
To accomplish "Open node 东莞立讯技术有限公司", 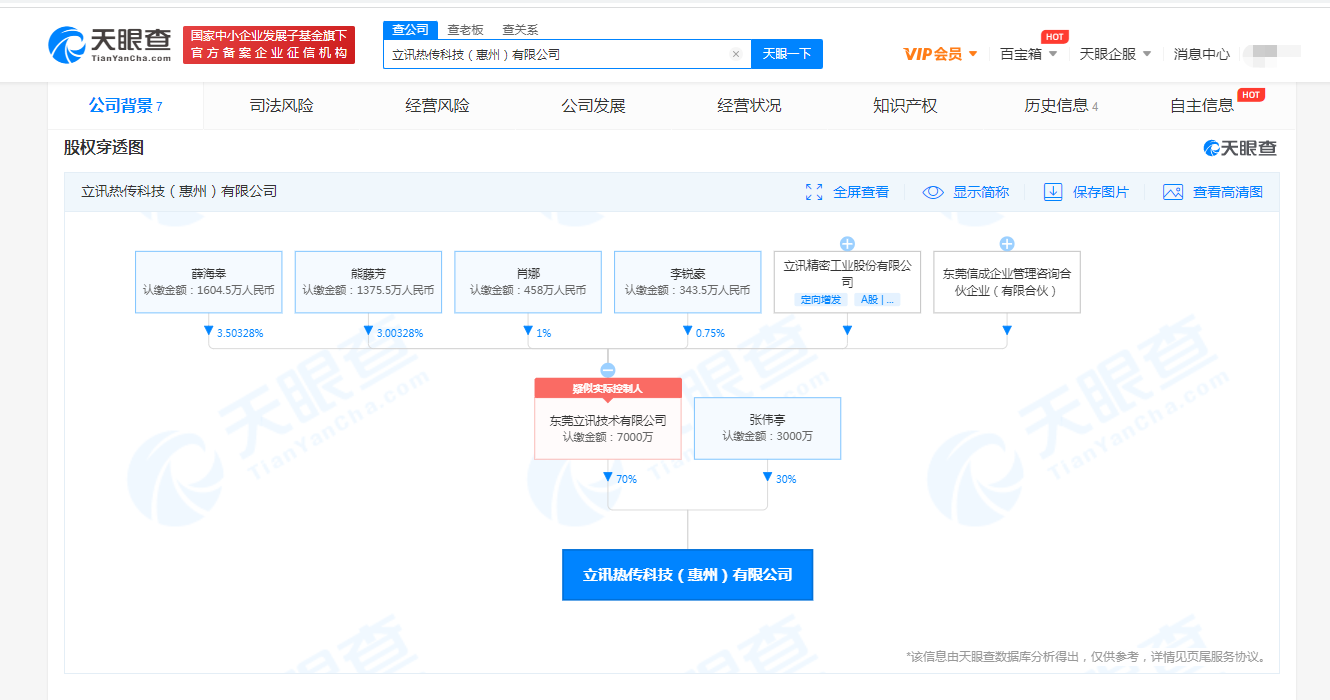I will [608, 428].
